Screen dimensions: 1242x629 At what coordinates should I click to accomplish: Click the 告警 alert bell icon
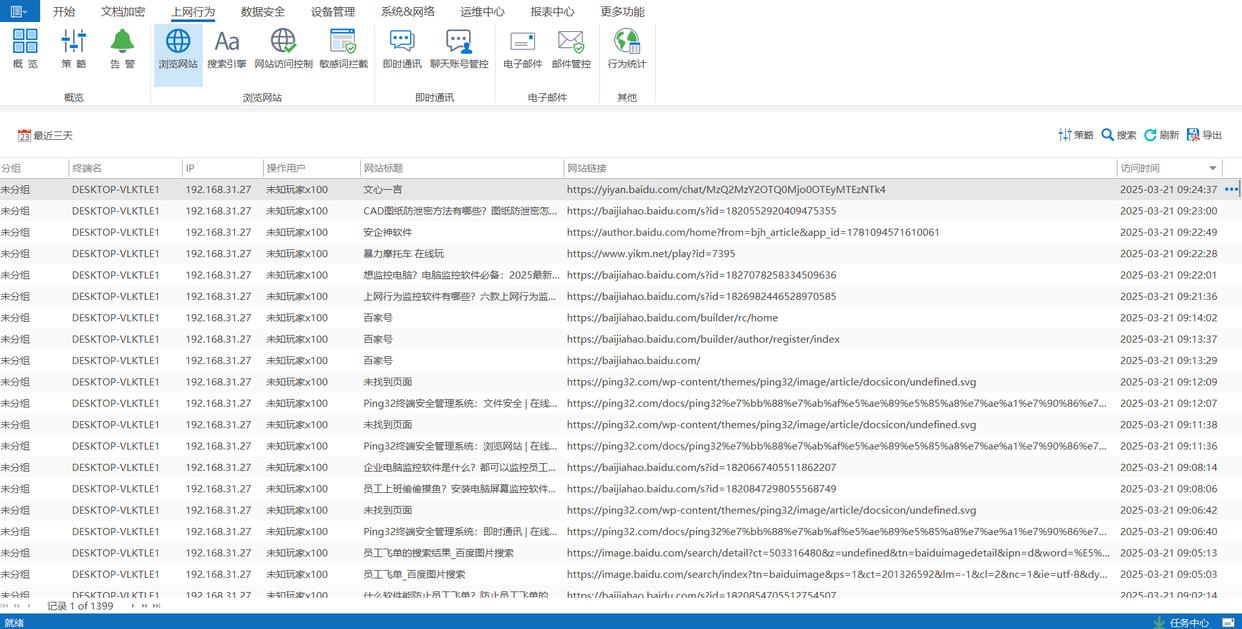coord(122,49)
